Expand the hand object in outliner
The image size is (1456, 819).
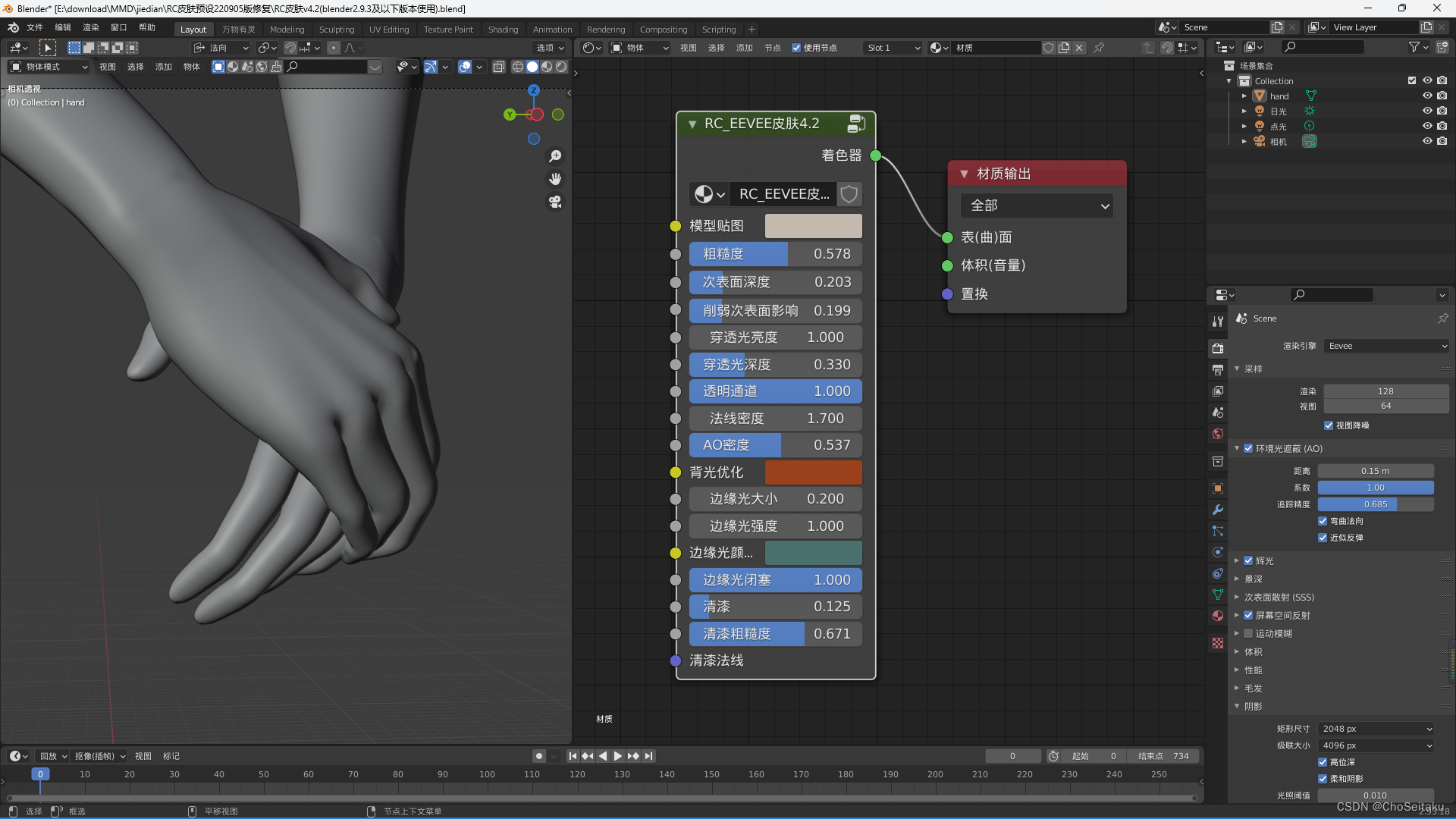click(x=1244, y=96)
